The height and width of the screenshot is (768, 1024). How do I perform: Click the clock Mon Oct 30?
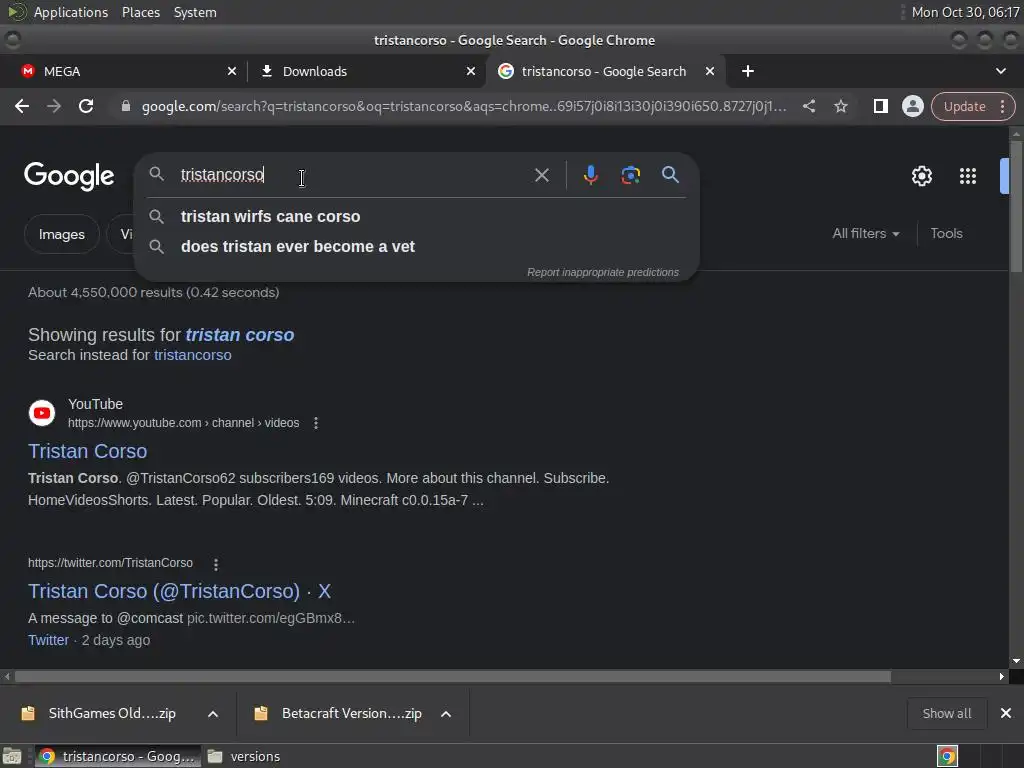[x=965, y=12]
